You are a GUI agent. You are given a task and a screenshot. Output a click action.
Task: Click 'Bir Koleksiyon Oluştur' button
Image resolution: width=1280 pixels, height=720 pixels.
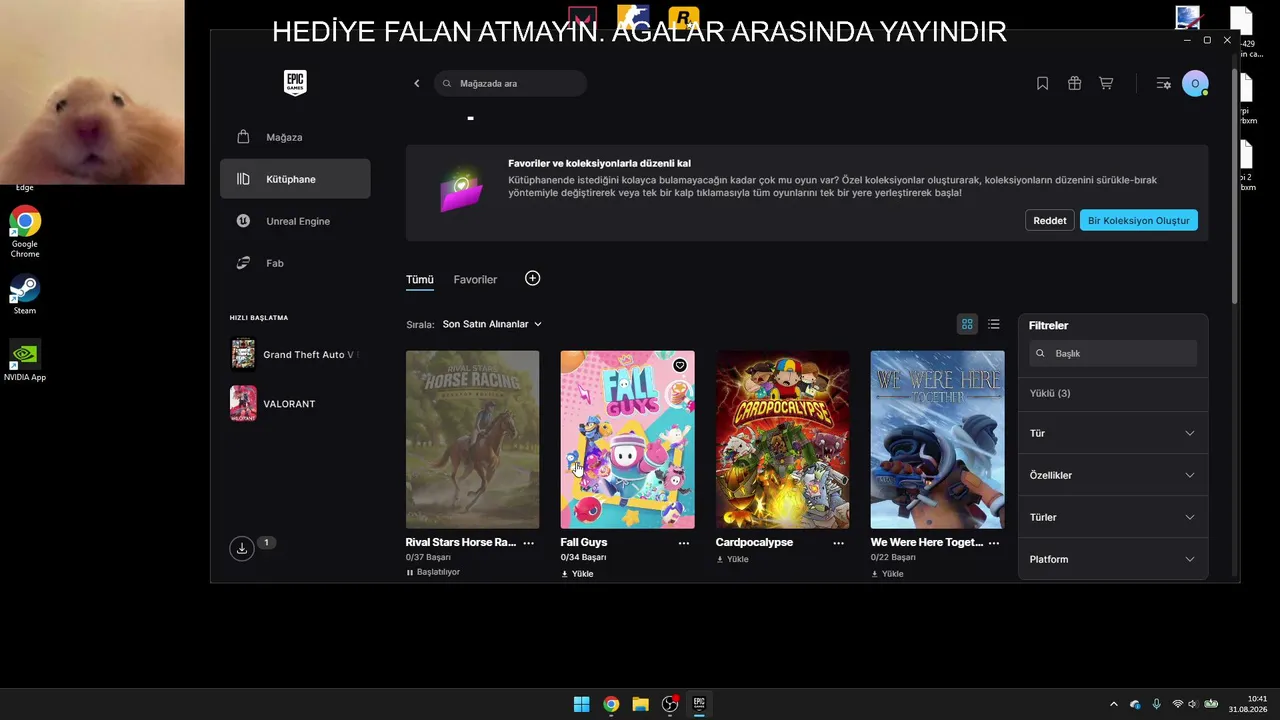pyautogui.click(x=1139, y=220)
